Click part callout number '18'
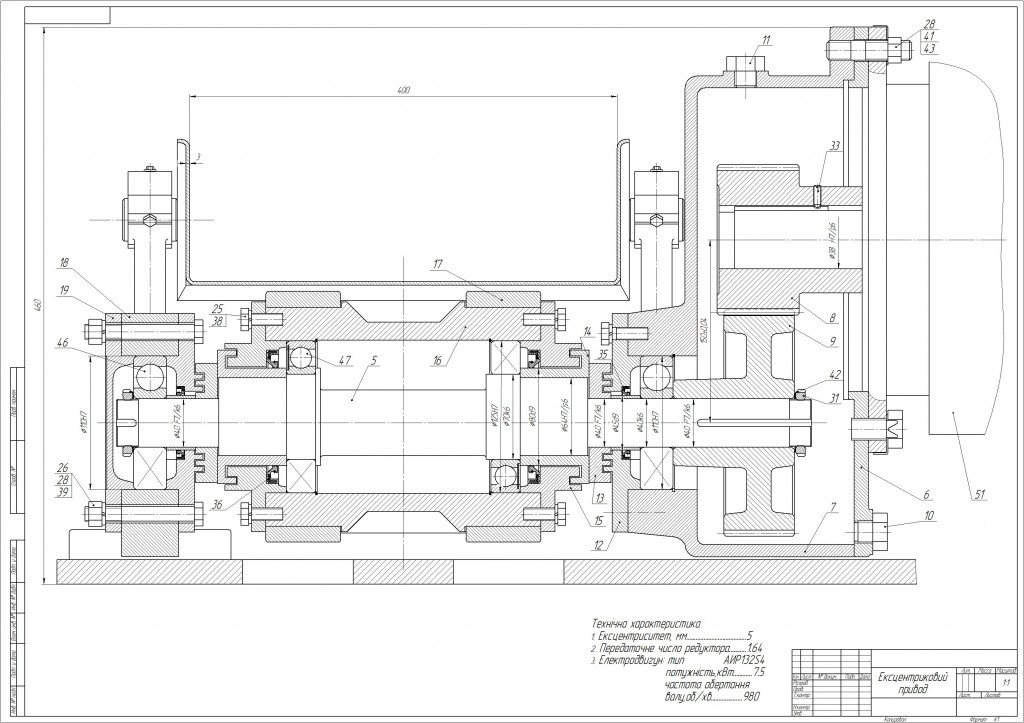This screenshot has height=723, width=1024. (63, 263)
